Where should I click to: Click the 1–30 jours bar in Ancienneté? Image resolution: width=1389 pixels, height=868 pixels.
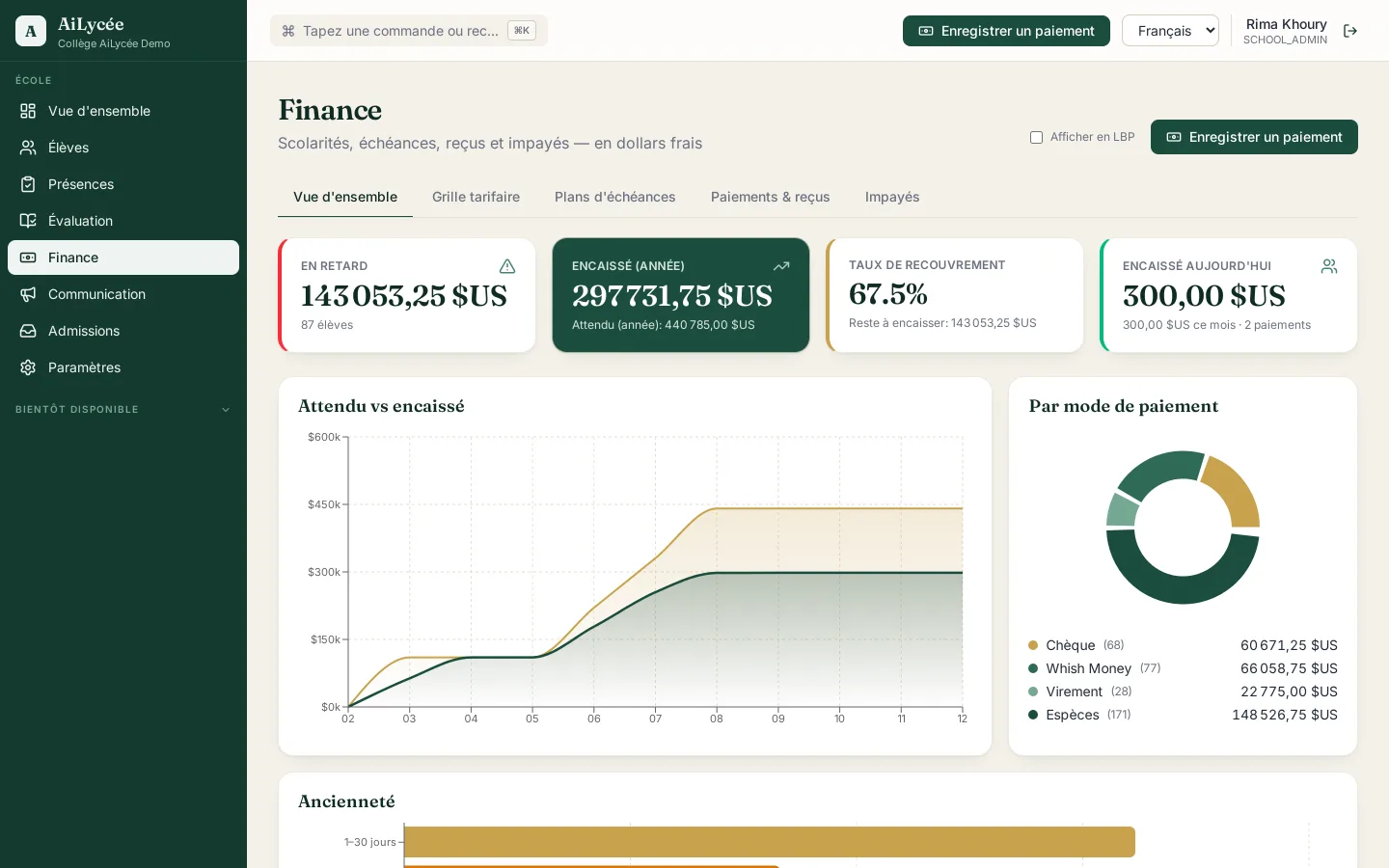tap(769, 842)
